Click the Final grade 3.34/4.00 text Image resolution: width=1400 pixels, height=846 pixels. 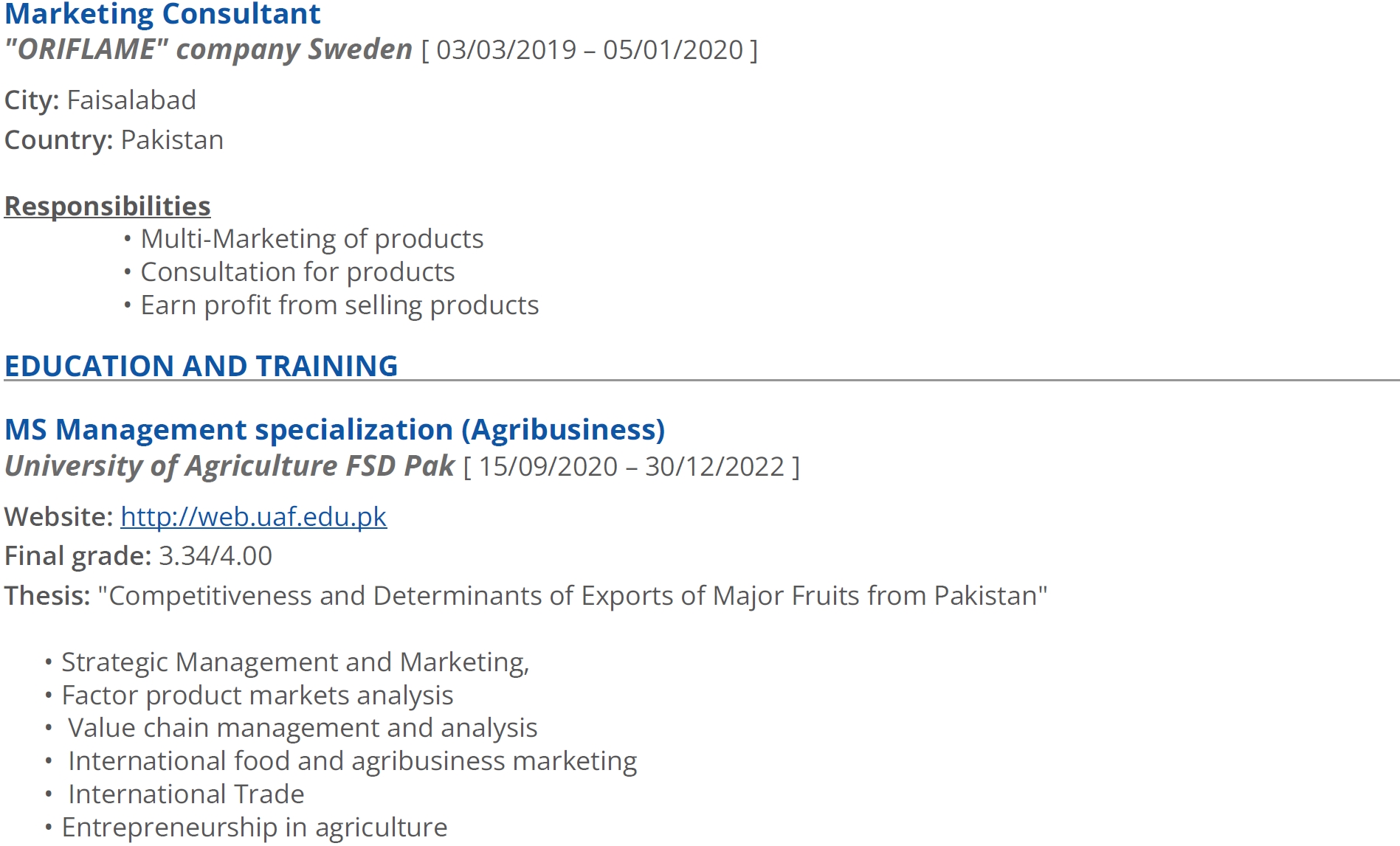click(139, 556)
